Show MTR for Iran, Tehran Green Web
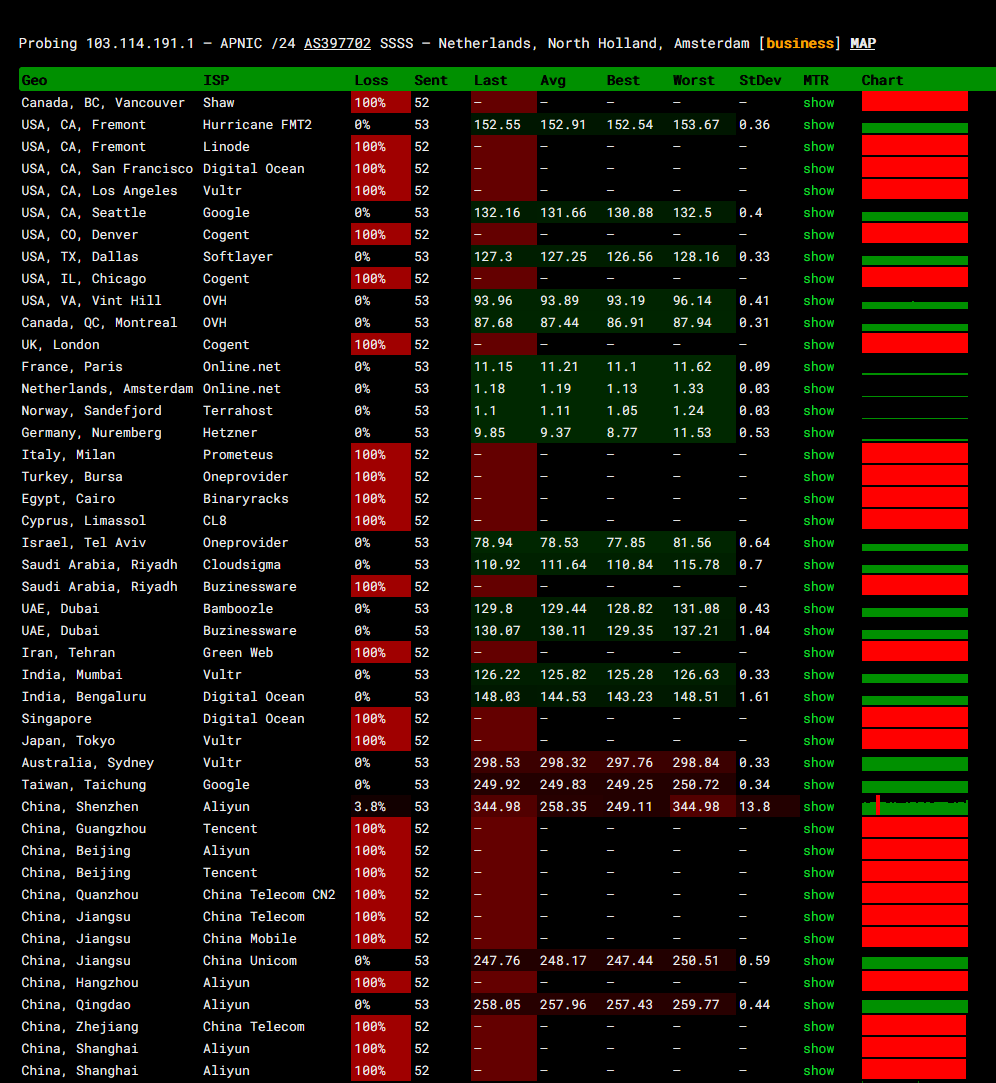The image size is (996, 1083). coord(818,653)
